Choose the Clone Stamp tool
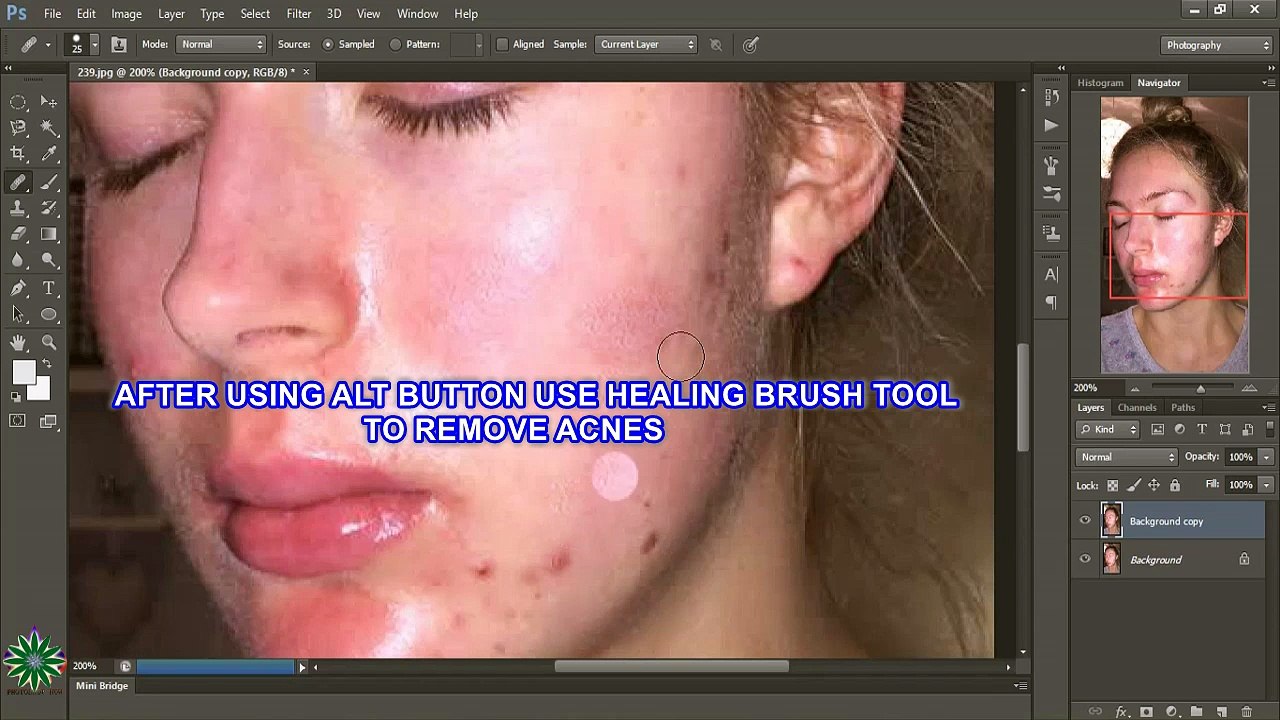Screen dimensions: 1280x720 18,208
